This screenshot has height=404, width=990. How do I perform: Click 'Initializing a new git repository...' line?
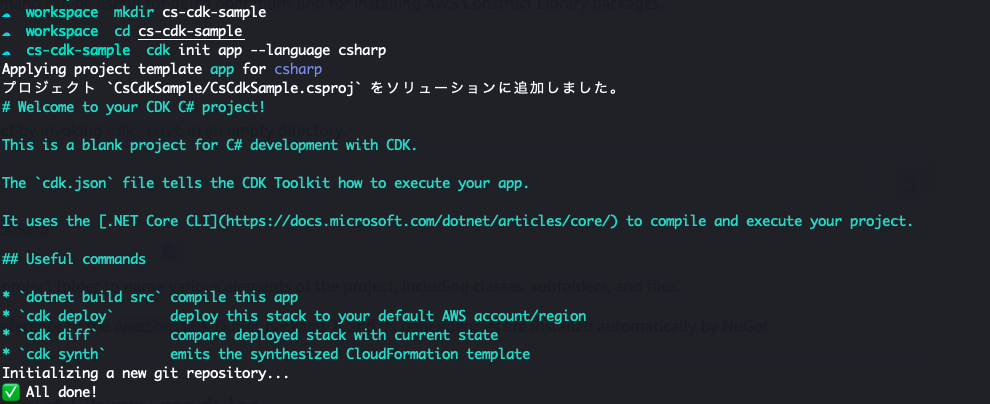pos(146,373)
